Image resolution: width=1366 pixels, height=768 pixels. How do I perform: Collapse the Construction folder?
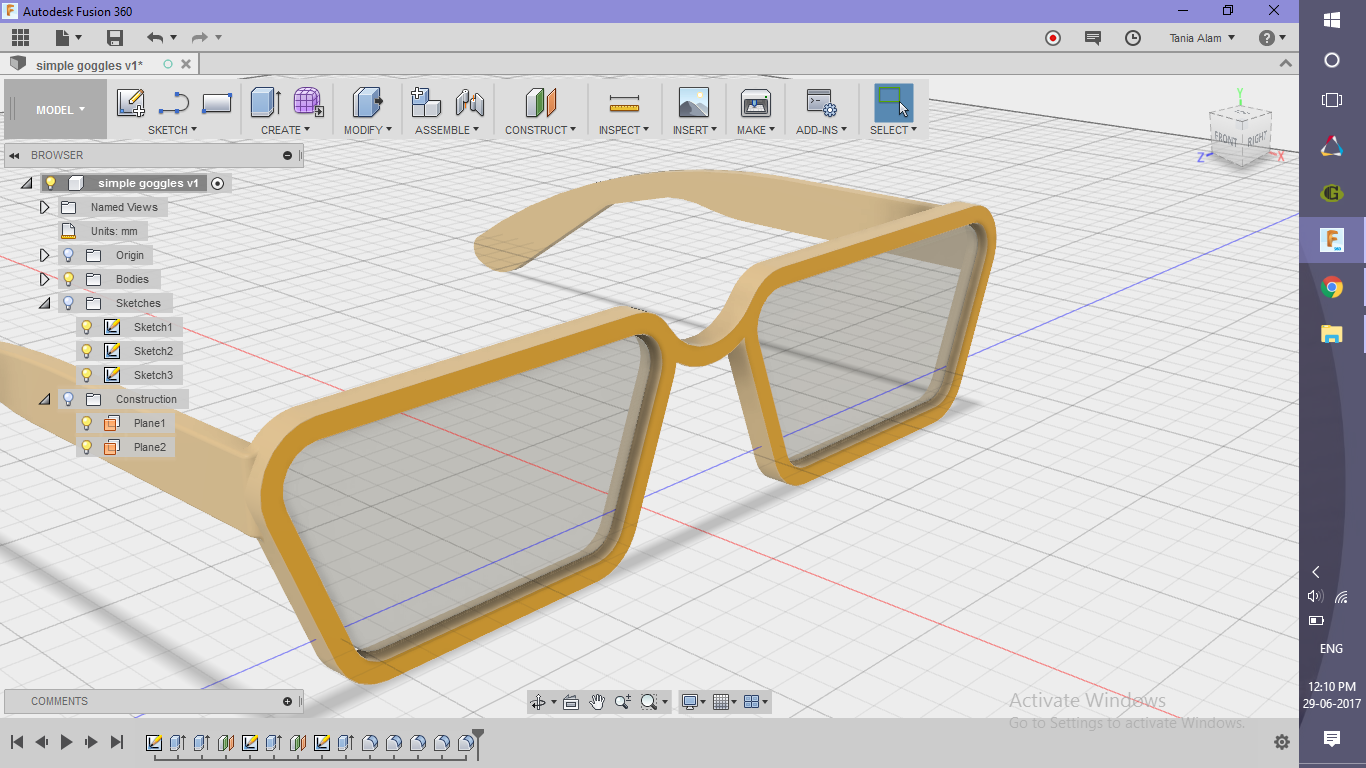[x=44, y=399]
